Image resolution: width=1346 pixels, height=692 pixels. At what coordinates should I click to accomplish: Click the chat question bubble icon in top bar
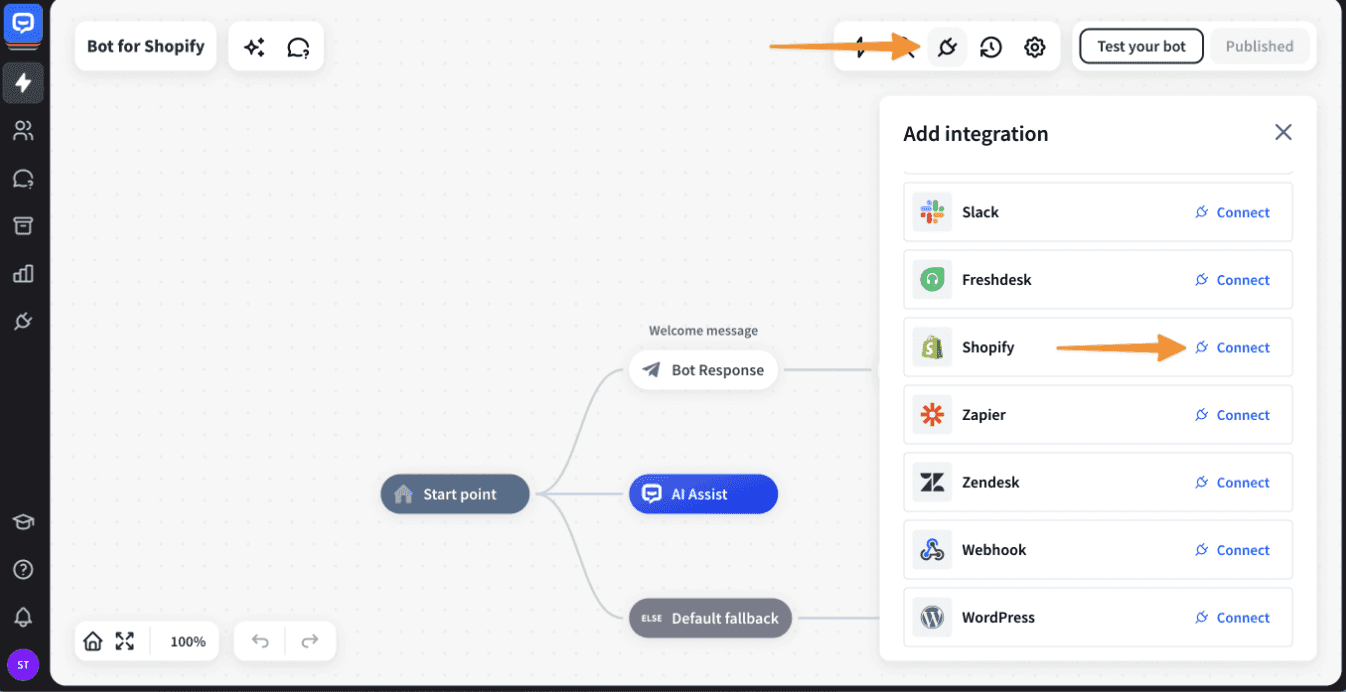pyautogui.click(x=298, y=47)
